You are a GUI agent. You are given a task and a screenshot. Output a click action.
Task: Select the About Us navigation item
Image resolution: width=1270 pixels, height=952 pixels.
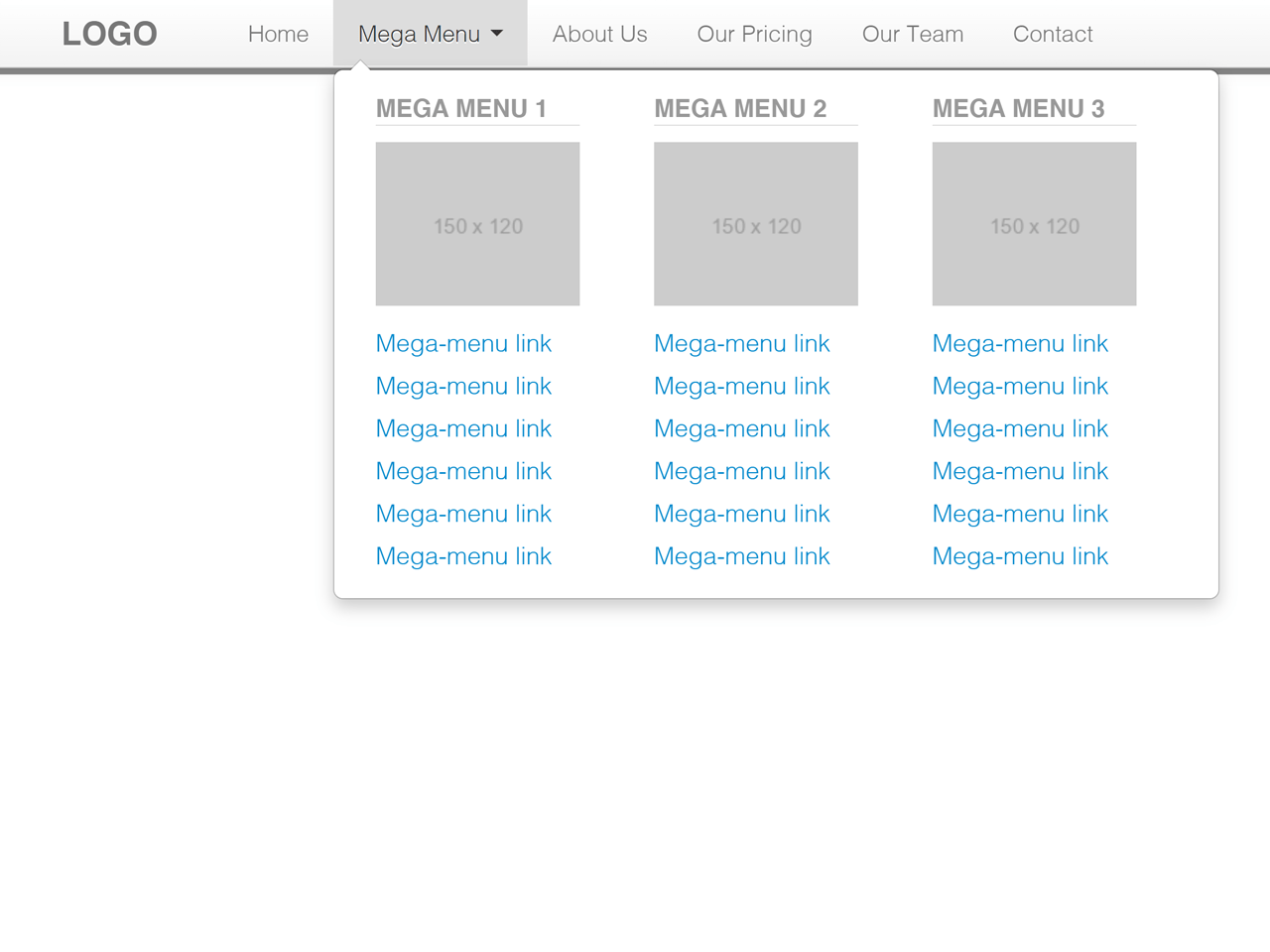click(599, 34)
